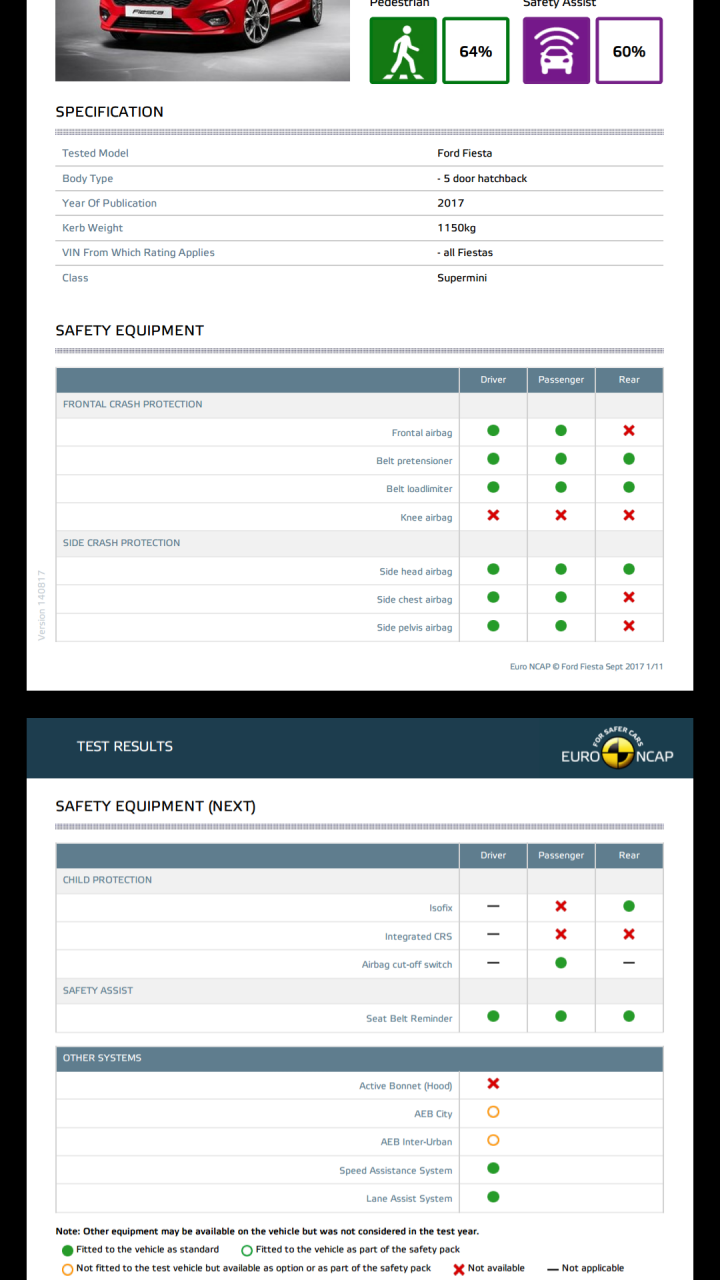Click Belt pretensioner rear green dot
Screen dimensions: 720x1280
[629, 459]
